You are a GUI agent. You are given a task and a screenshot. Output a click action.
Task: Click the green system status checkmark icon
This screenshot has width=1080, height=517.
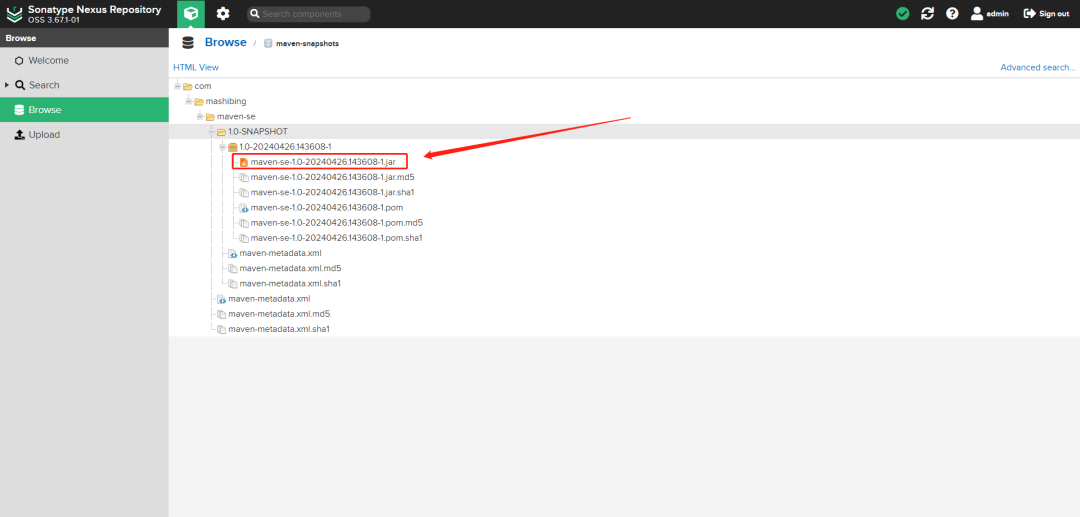[902, 14]
